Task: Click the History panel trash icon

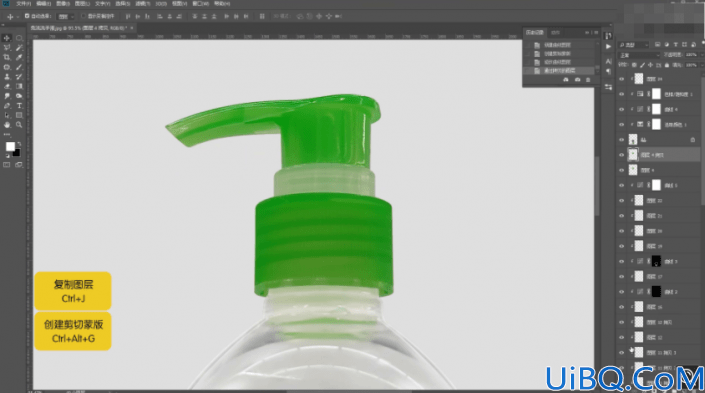Action: tap(588, 80)
